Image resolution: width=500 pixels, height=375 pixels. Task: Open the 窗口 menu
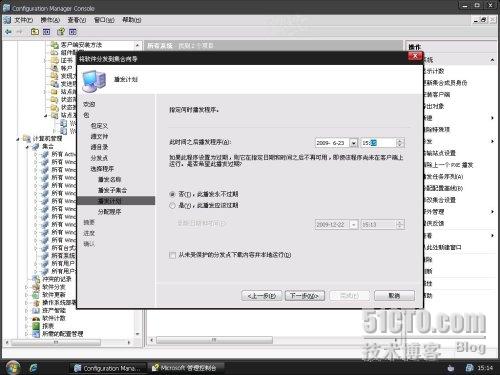tap(104, 20)
